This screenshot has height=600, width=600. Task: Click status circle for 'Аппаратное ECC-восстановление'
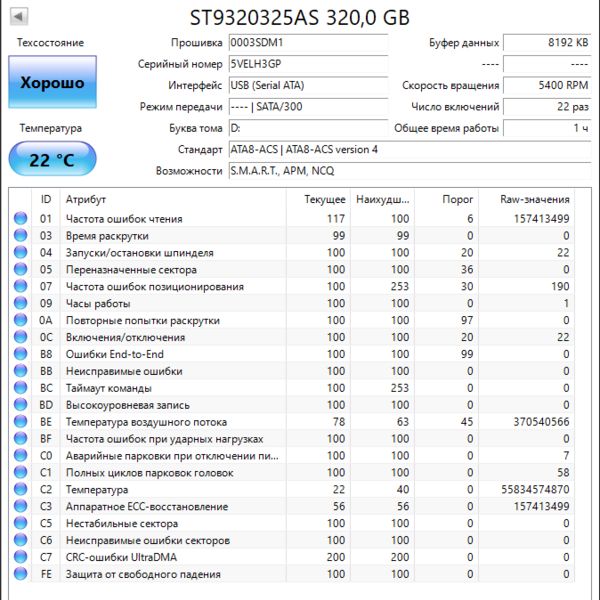21,506
